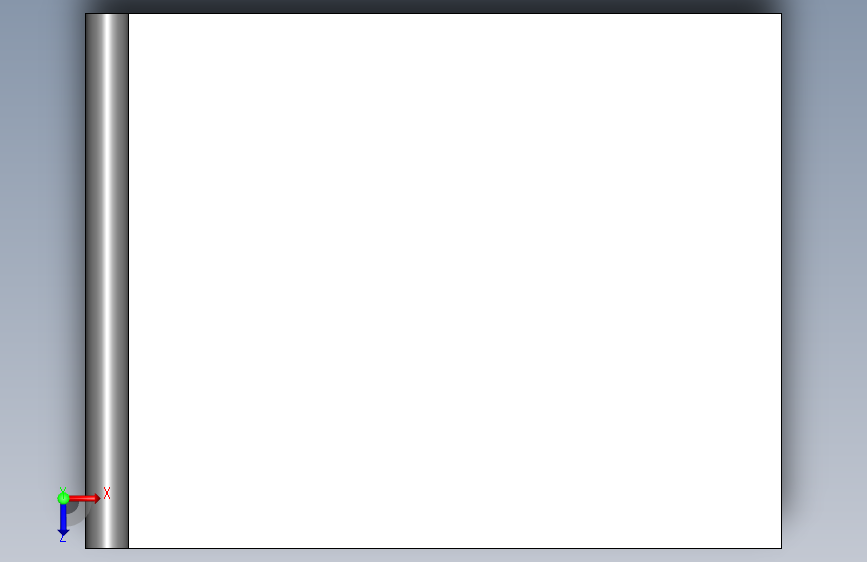Screen dimensions: 867x562
Task: Click the bottom-left corner vertex of the cylinder
Action: point(85,548)
